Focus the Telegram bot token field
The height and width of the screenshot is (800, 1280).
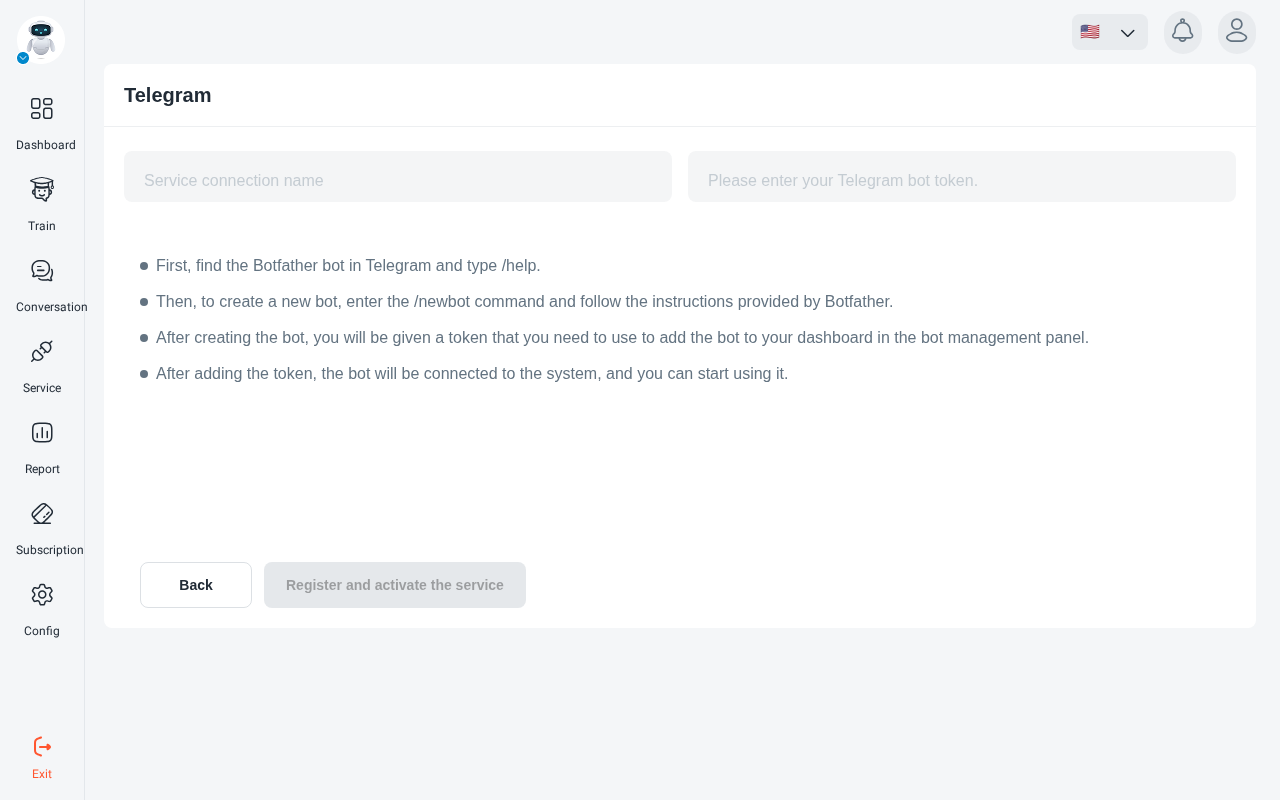click(x=962, y=177)
